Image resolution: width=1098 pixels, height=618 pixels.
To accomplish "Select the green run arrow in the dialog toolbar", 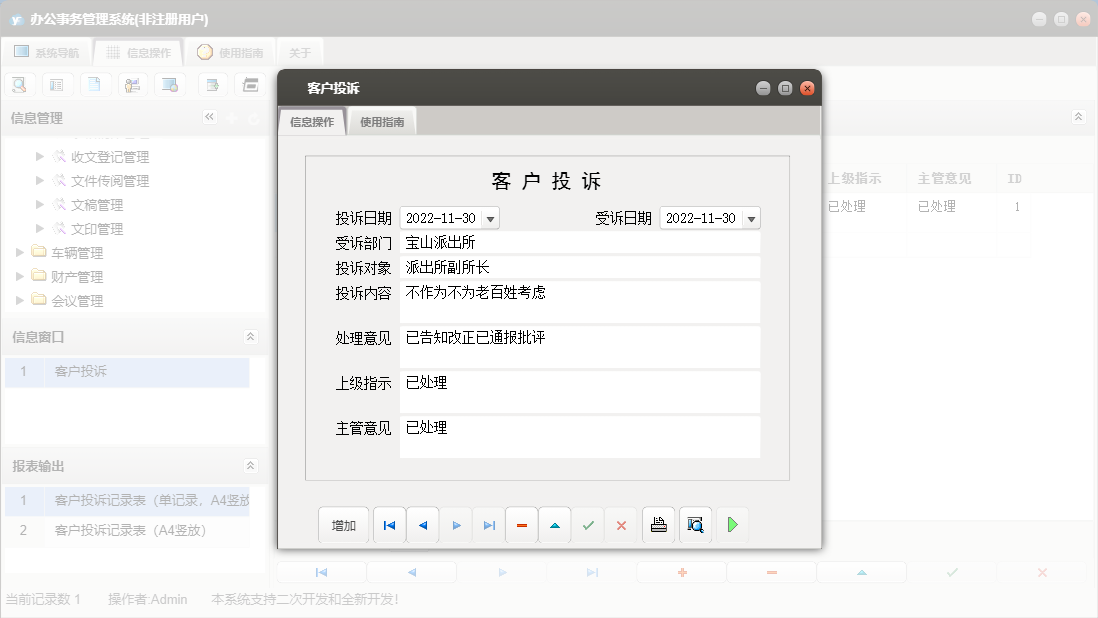I will click(733, 524).
